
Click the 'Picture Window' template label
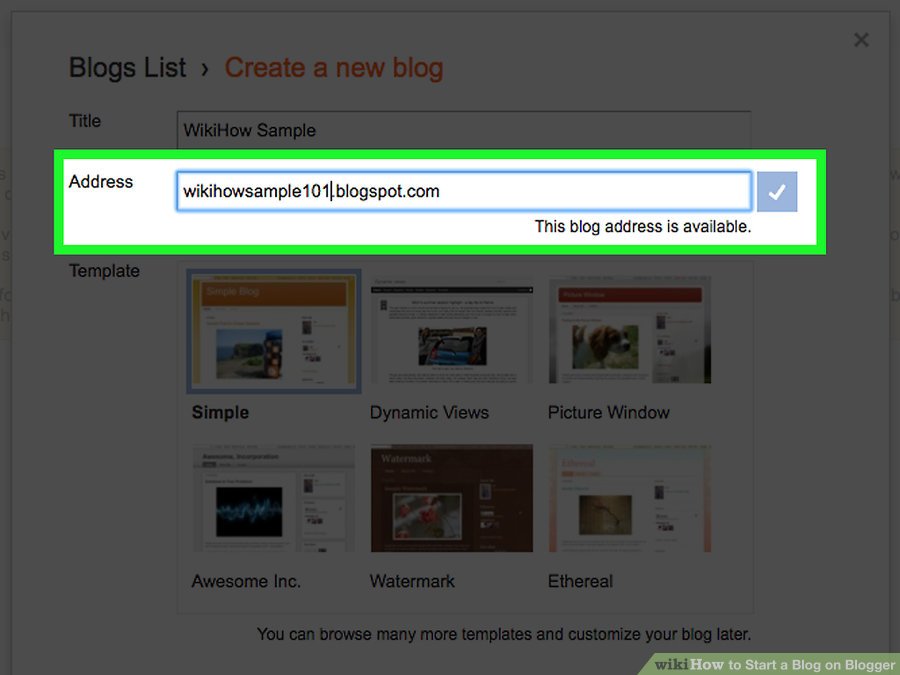[608, 413]
